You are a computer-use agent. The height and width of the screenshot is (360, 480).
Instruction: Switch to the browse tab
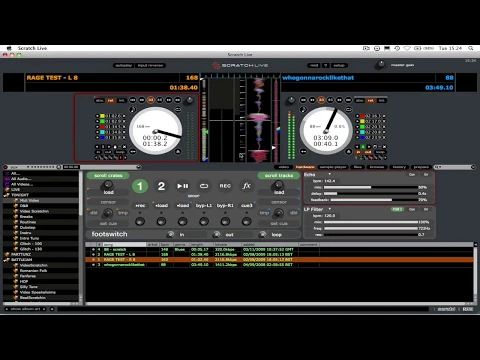[x=377, y=167]
